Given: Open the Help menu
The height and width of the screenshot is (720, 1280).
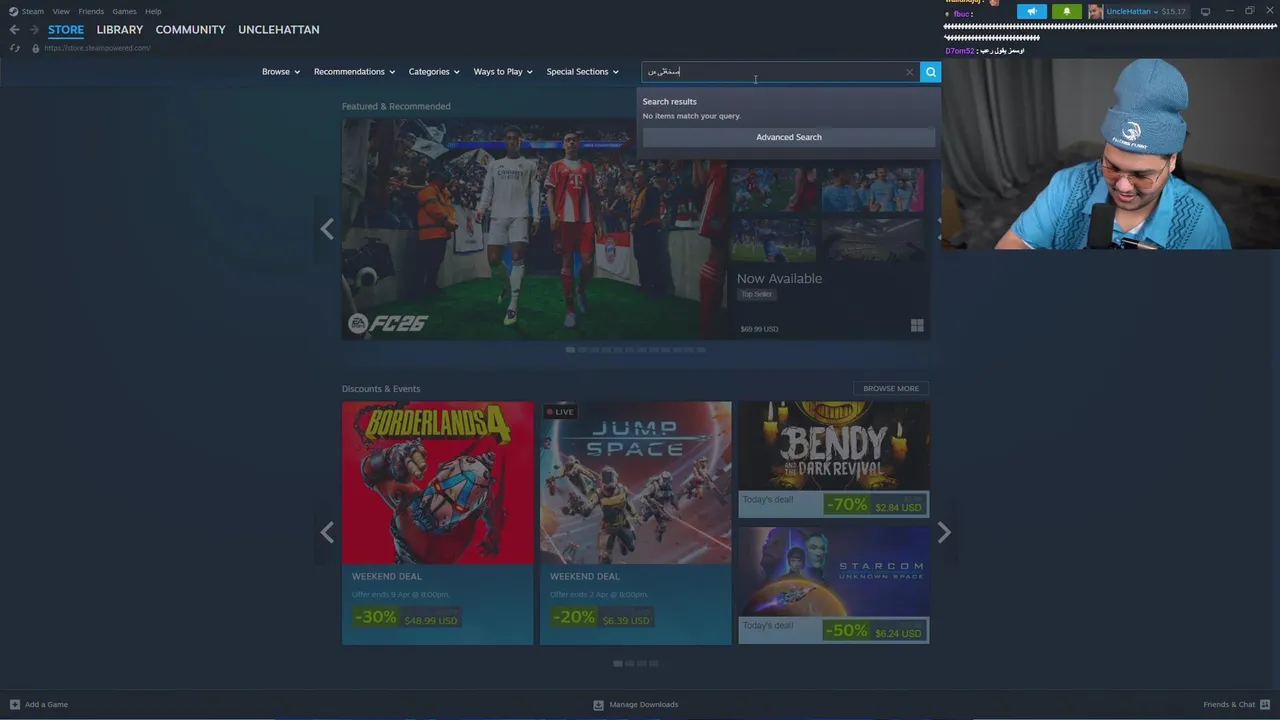Looking at the screenshot, I should [153, 12].
